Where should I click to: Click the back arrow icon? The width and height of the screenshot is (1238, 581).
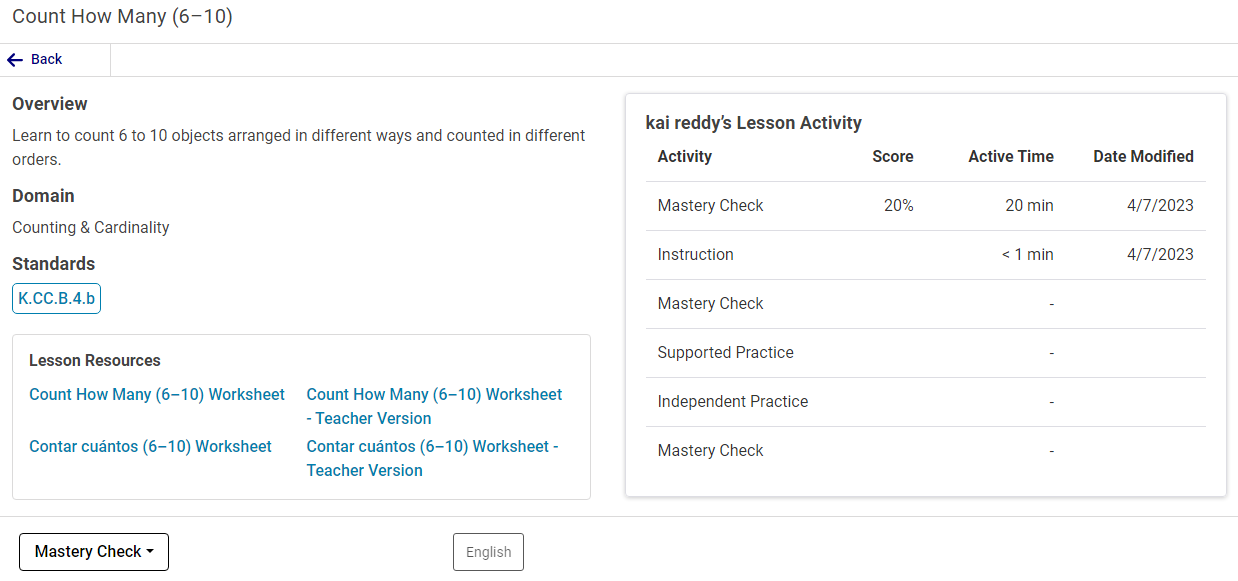pos(15,60)
